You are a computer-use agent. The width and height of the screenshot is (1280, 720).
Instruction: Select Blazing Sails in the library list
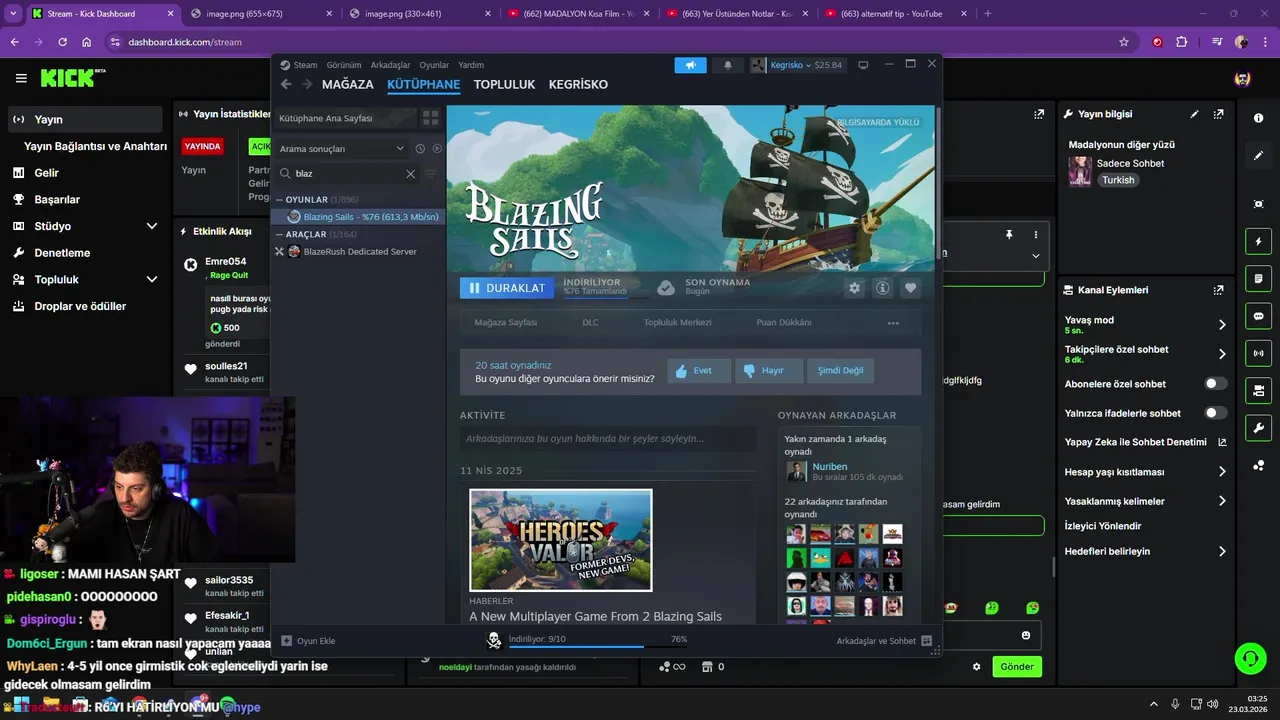[x=359, y=217]
